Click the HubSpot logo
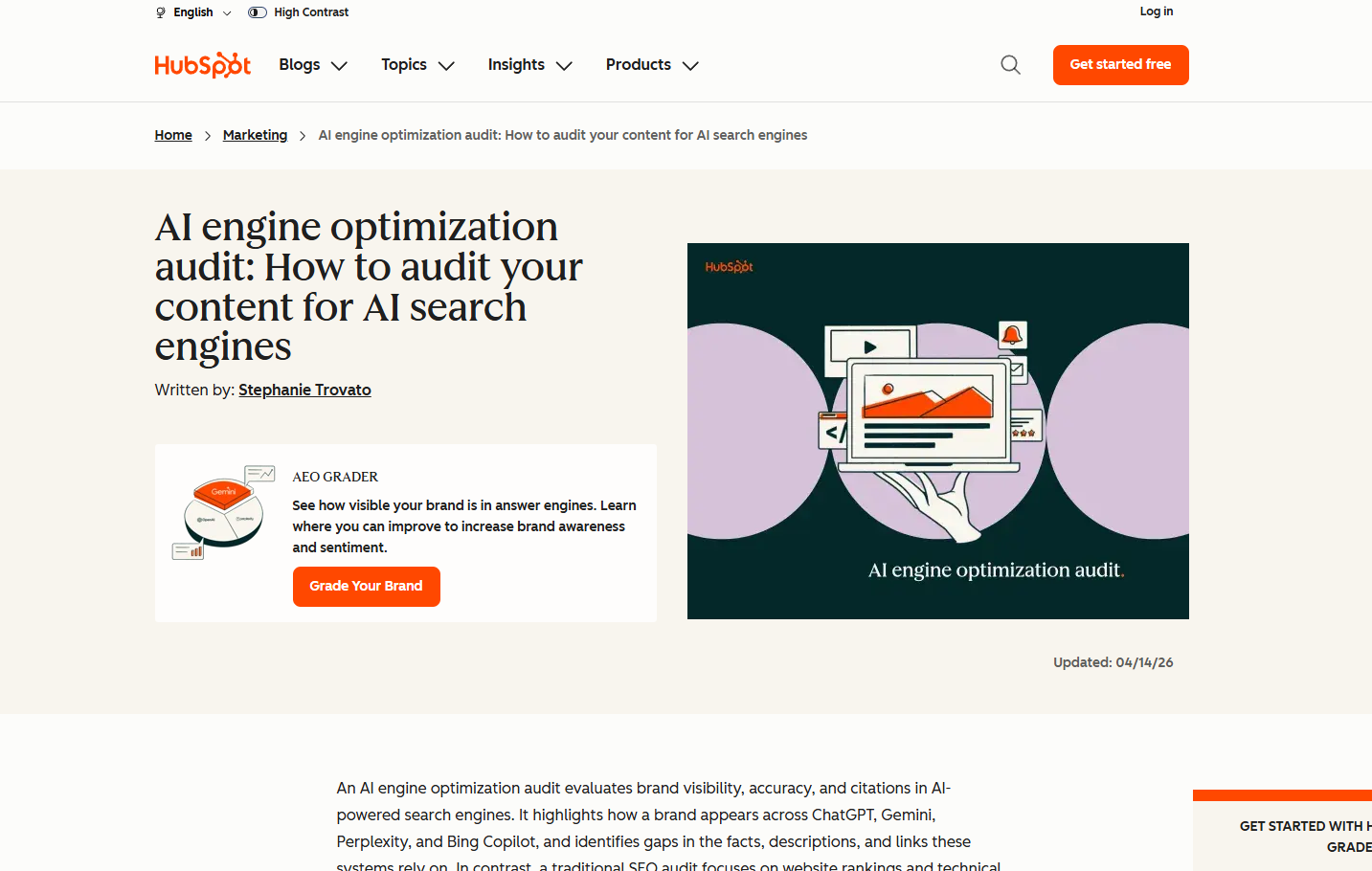 (x=202, y=64)
